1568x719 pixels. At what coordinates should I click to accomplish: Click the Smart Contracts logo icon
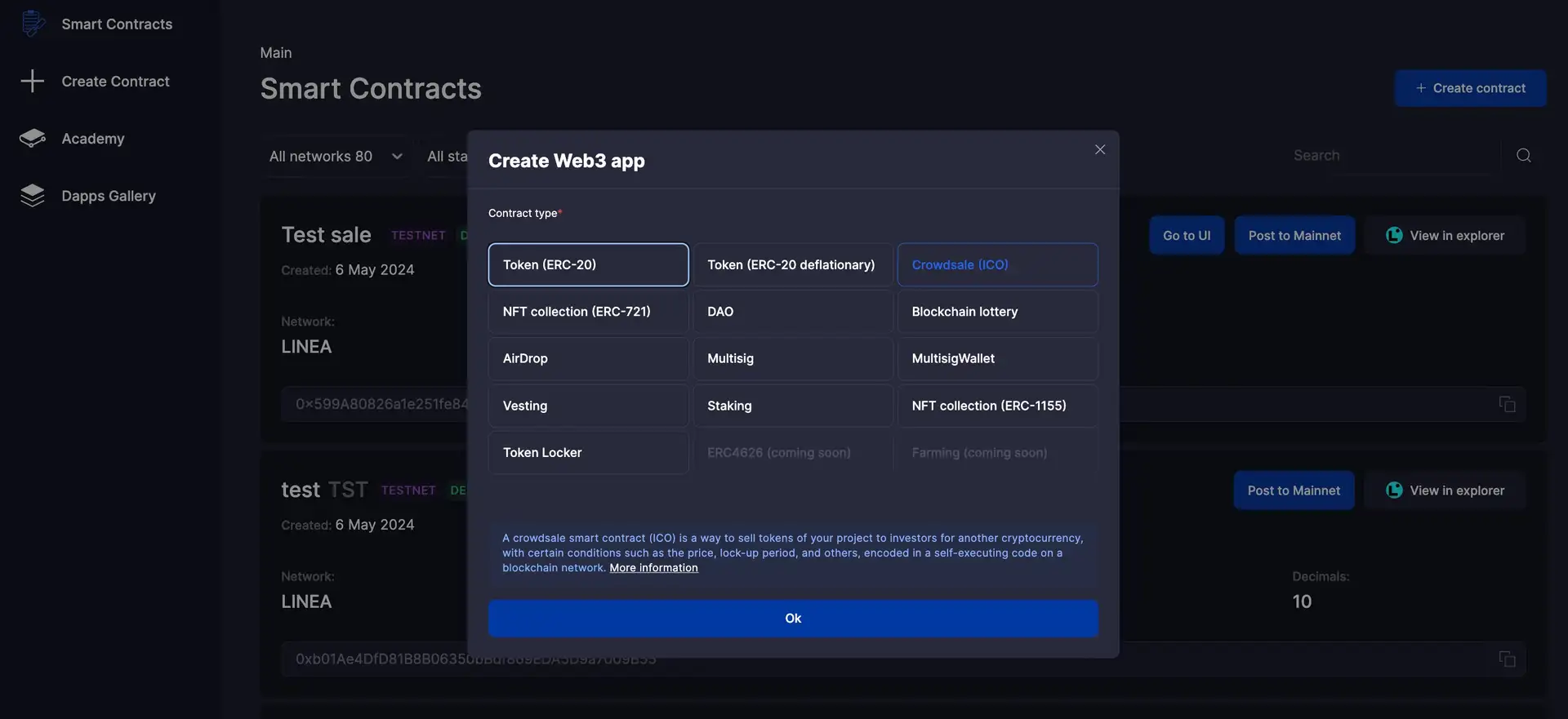click(x=33, y=24)
